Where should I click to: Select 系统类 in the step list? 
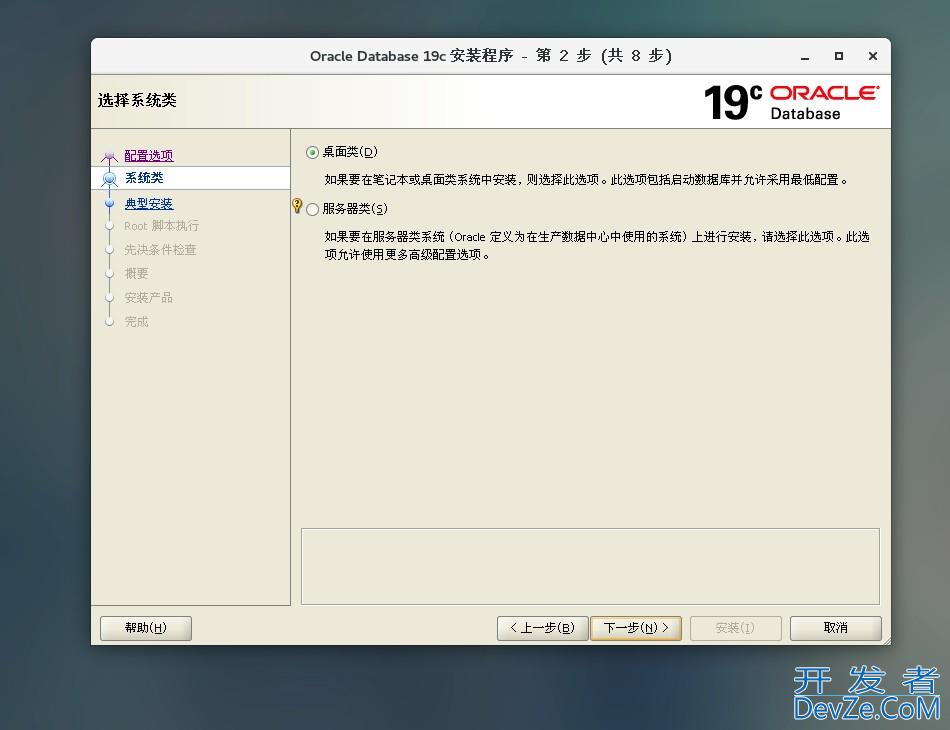pyautogui.click(x=144, y=178)
